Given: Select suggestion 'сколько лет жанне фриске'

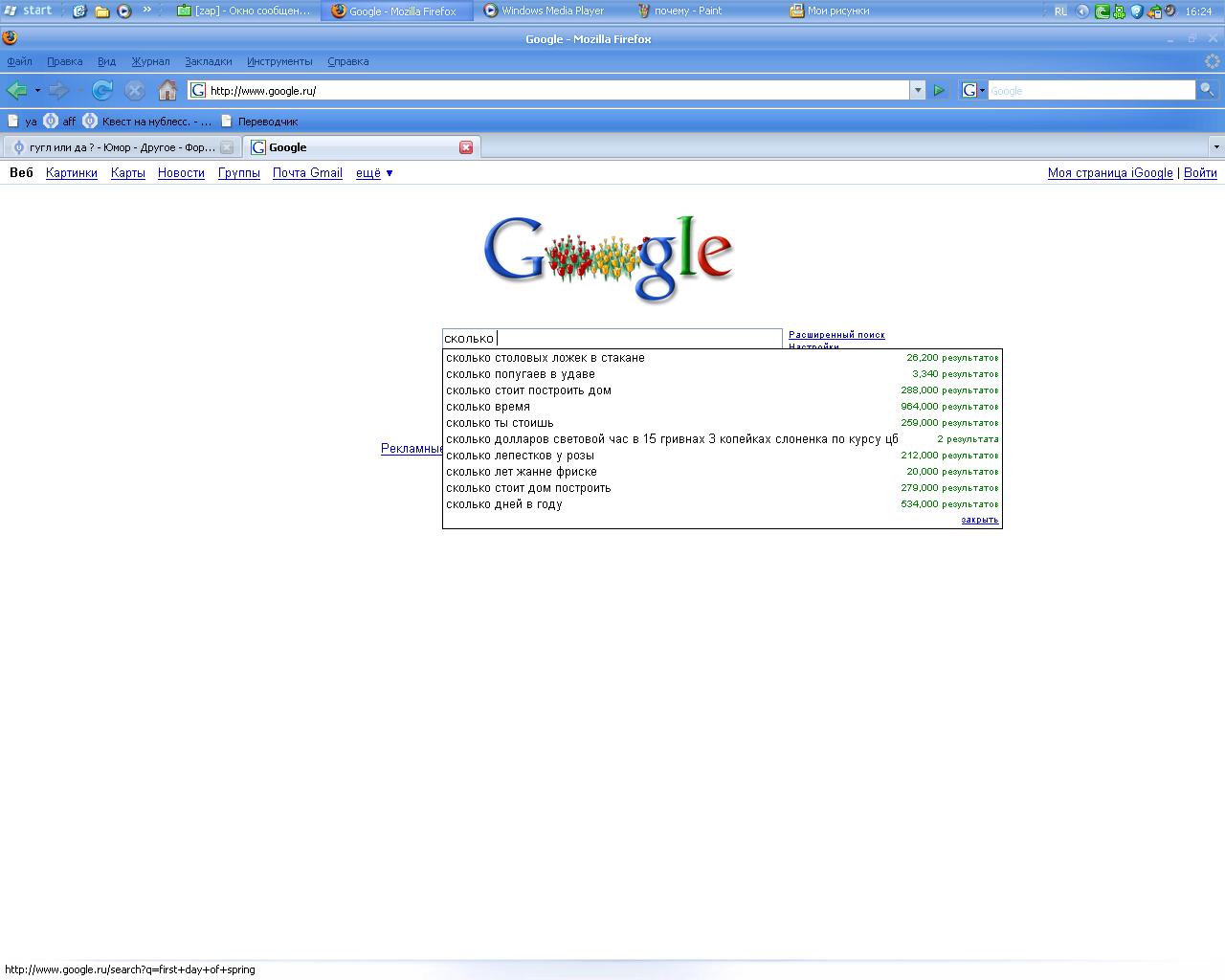Looking at the screenshot, I should [723, 472].
